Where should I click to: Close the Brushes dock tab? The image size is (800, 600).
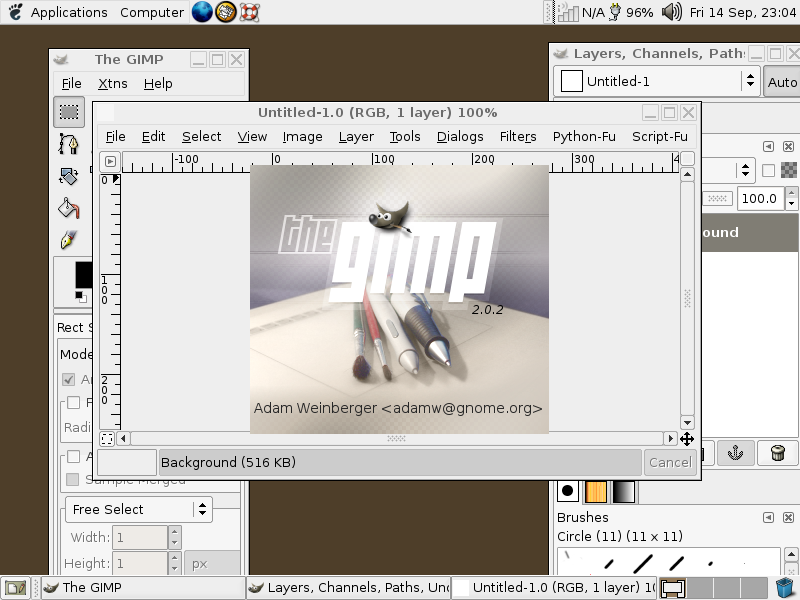(788, 517)
